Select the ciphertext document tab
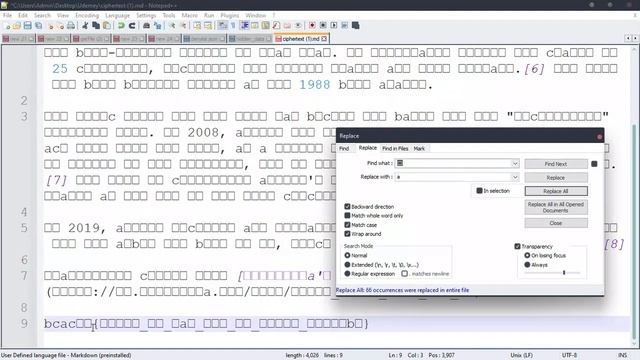Image resolution: width=640 pixels, height=360 pixels. (302, 39)
